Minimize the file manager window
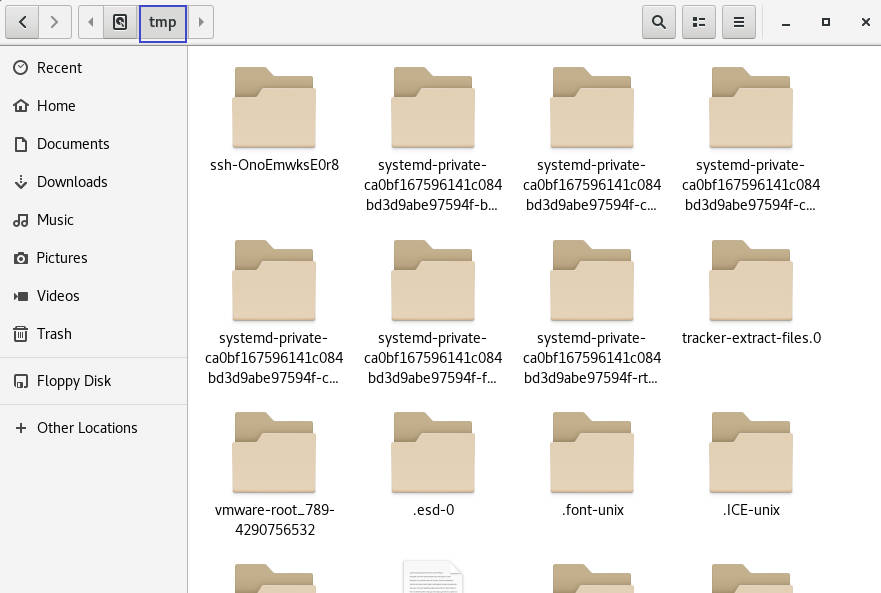Screen dimensions: 881x593 click(786, 22)
